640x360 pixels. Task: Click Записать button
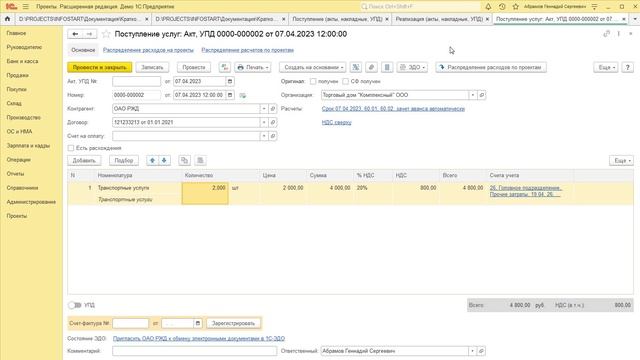pyautogui.click(x=152, y=67)
